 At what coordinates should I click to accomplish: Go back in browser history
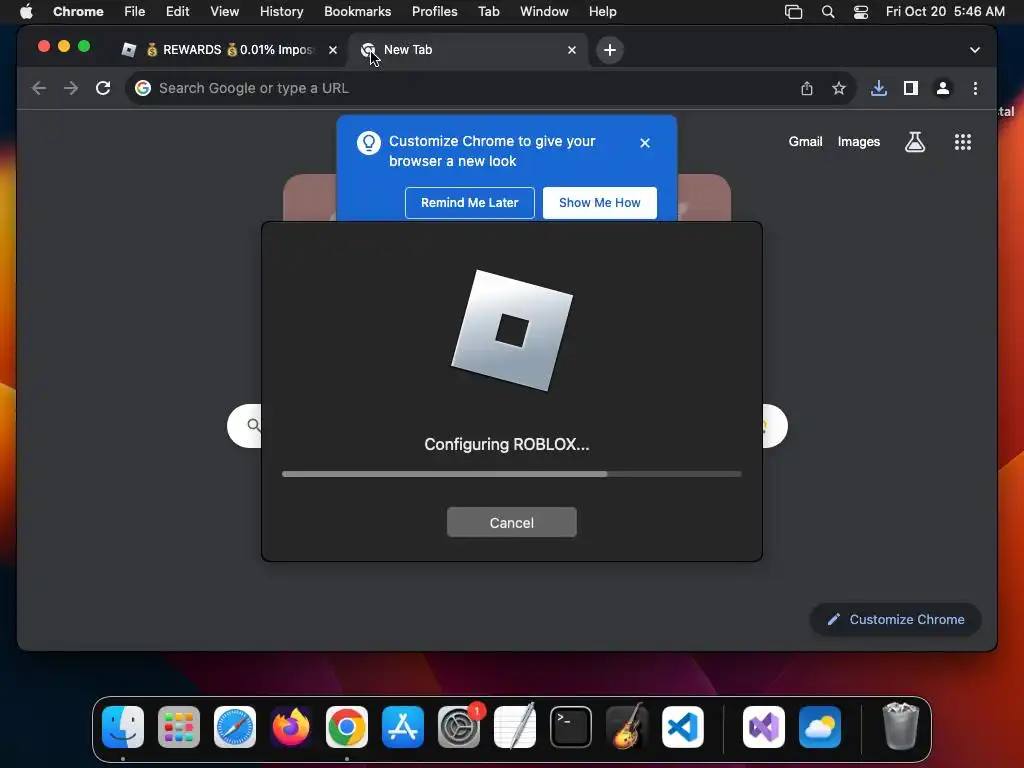[39, 88]
